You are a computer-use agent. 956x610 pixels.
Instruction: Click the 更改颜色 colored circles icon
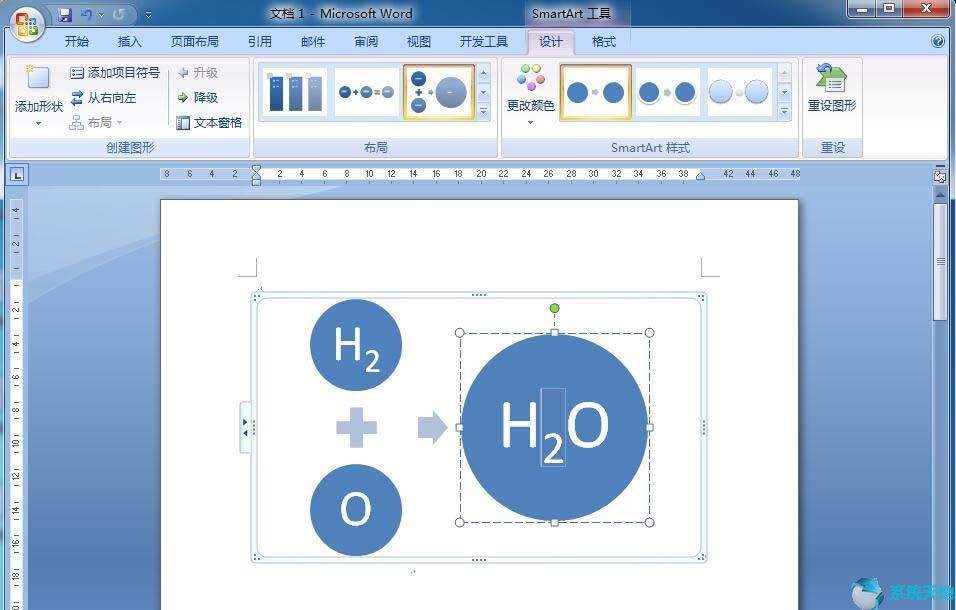[x=530, y=78]
